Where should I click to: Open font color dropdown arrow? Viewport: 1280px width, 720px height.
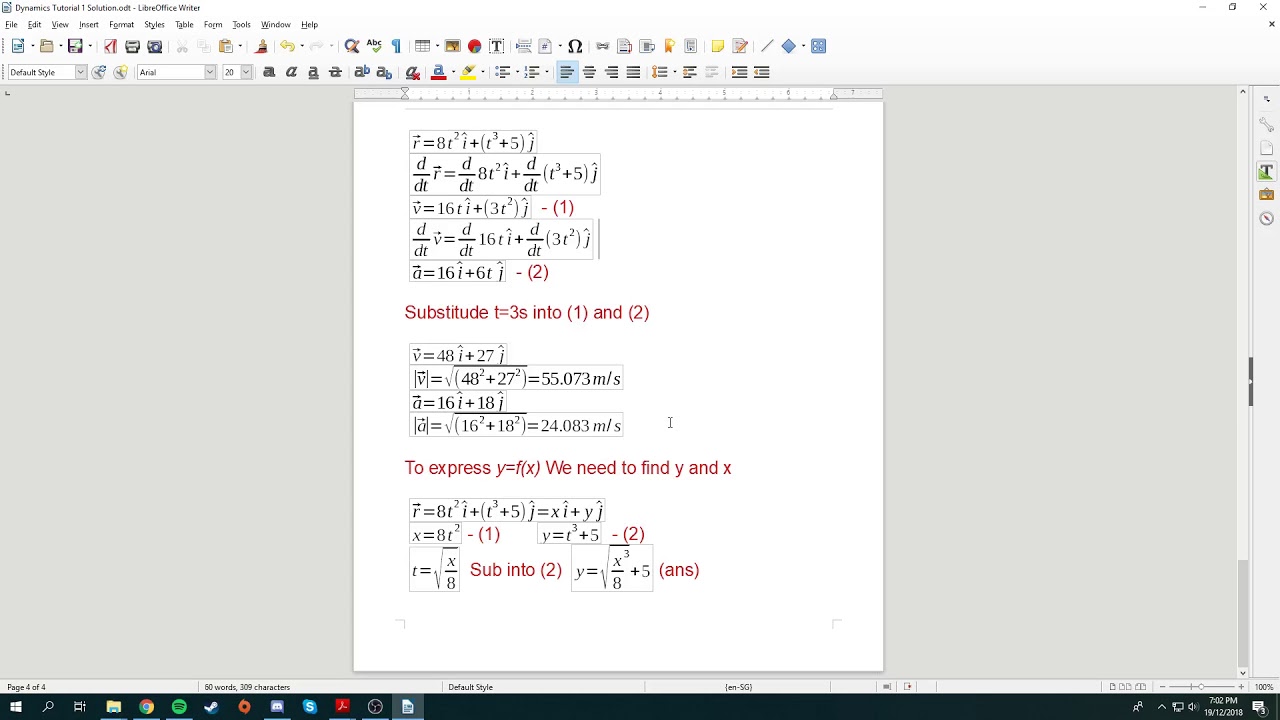click(x=452, y=72)
